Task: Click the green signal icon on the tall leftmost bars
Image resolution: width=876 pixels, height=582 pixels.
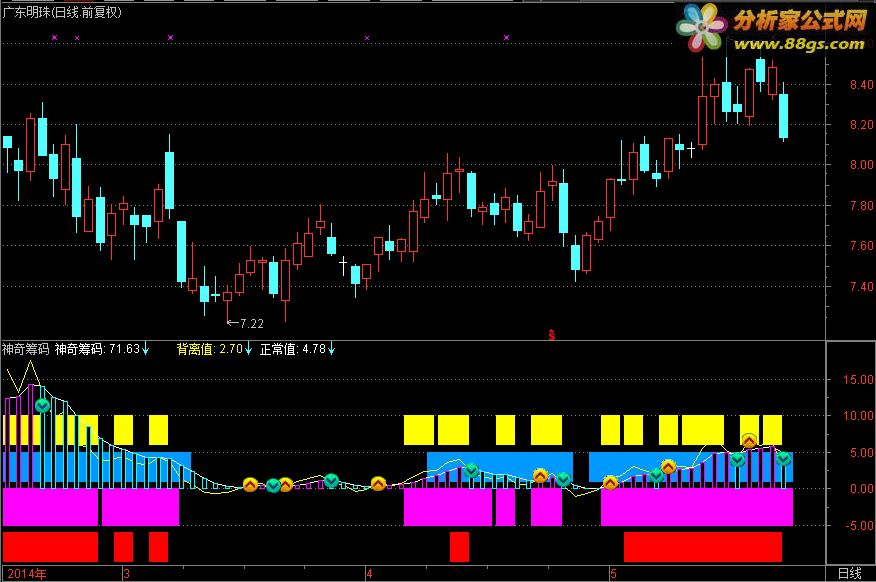Action: [42, 406]
